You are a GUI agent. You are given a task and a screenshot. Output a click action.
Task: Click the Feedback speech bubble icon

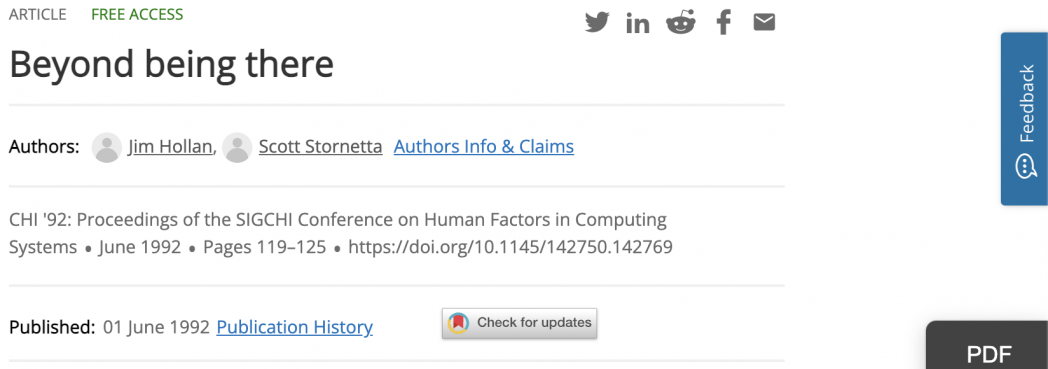(x=1025, y=166)
